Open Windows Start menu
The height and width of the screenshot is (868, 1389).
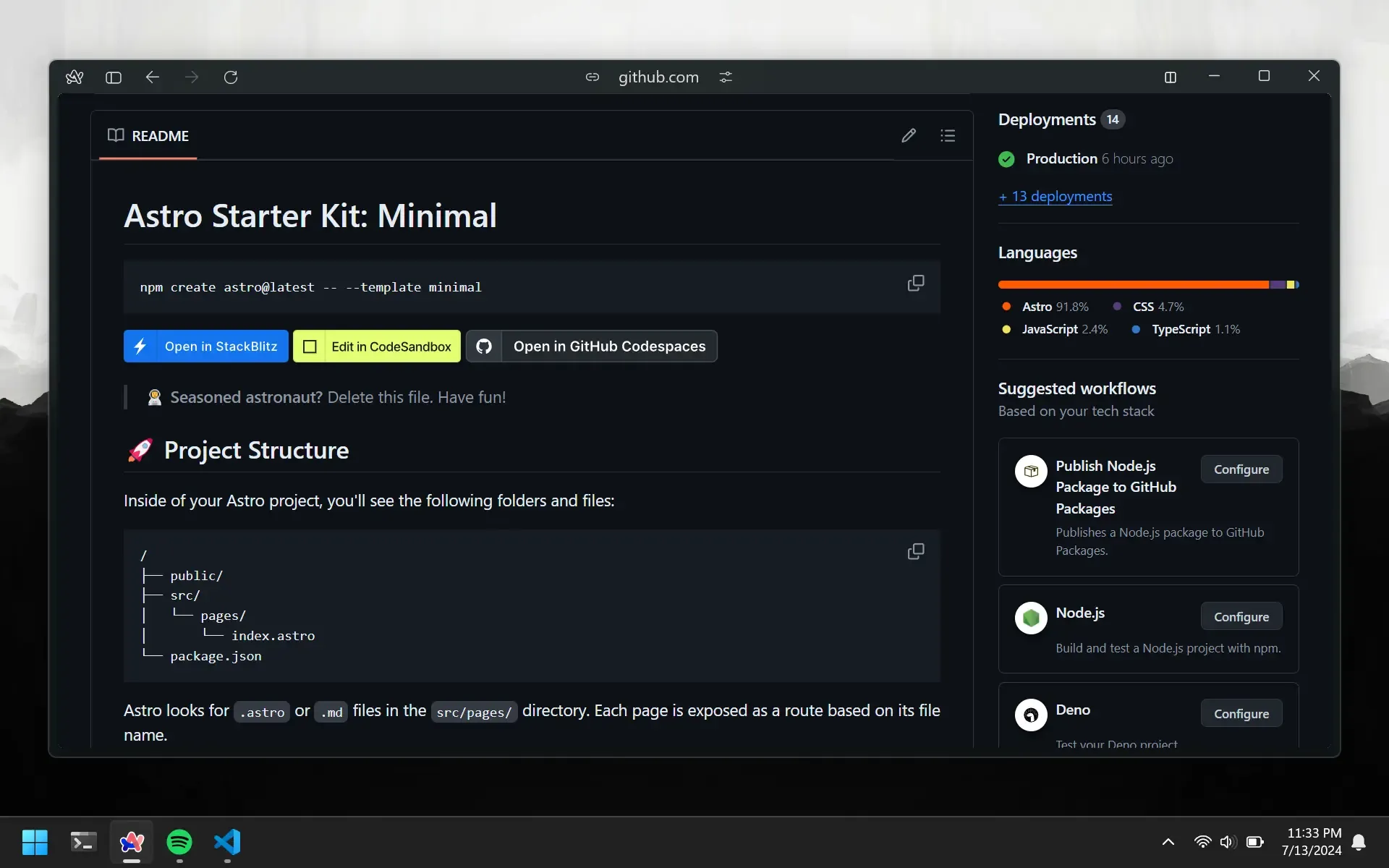(x=35, y=842)
